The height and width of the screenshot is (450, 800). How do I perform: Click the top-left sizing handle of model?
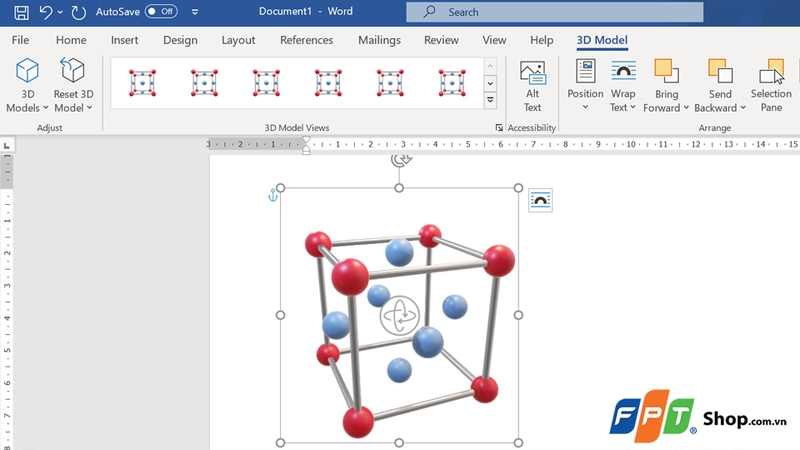[280, 188]
